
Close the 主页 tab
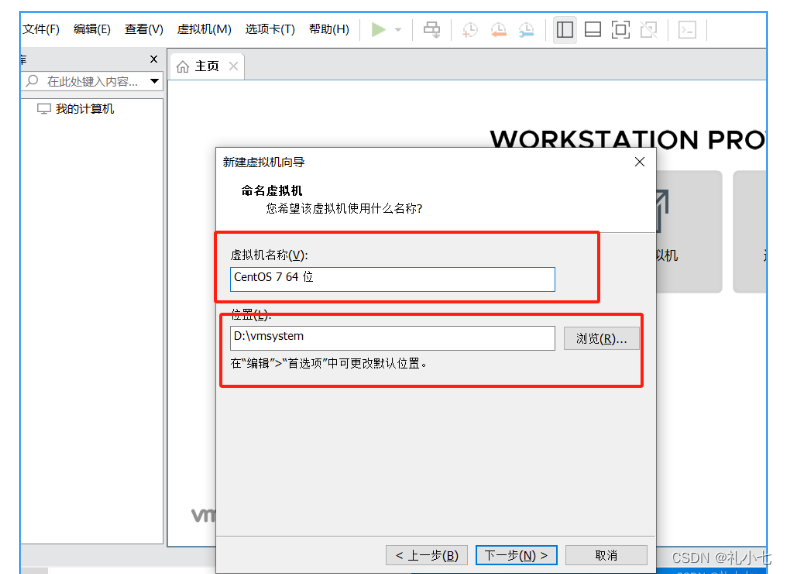233,66
